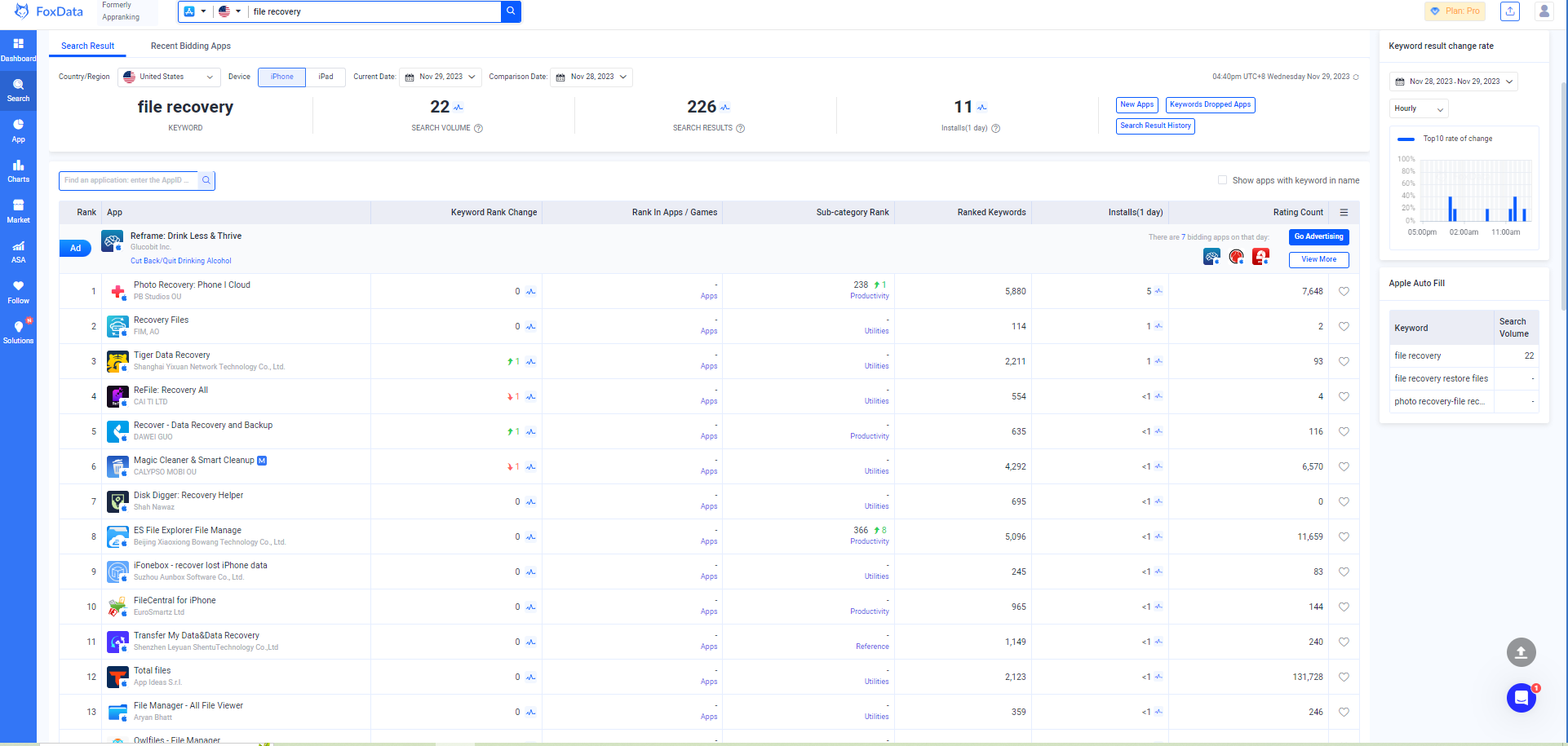This screenshot has height=746, width=1568.
Task: Click Keywords Dropped Apps button
Action: 1210,104
